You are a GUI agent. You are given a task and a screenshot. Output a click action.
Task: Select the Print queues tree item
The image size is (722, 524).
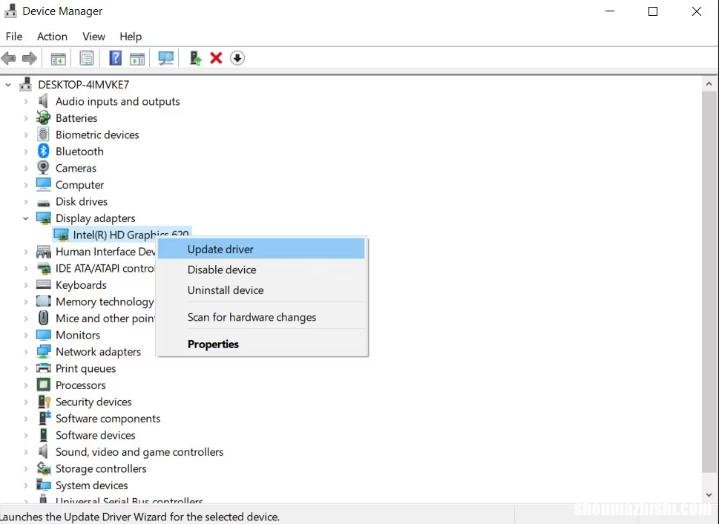tap(86, 368)
